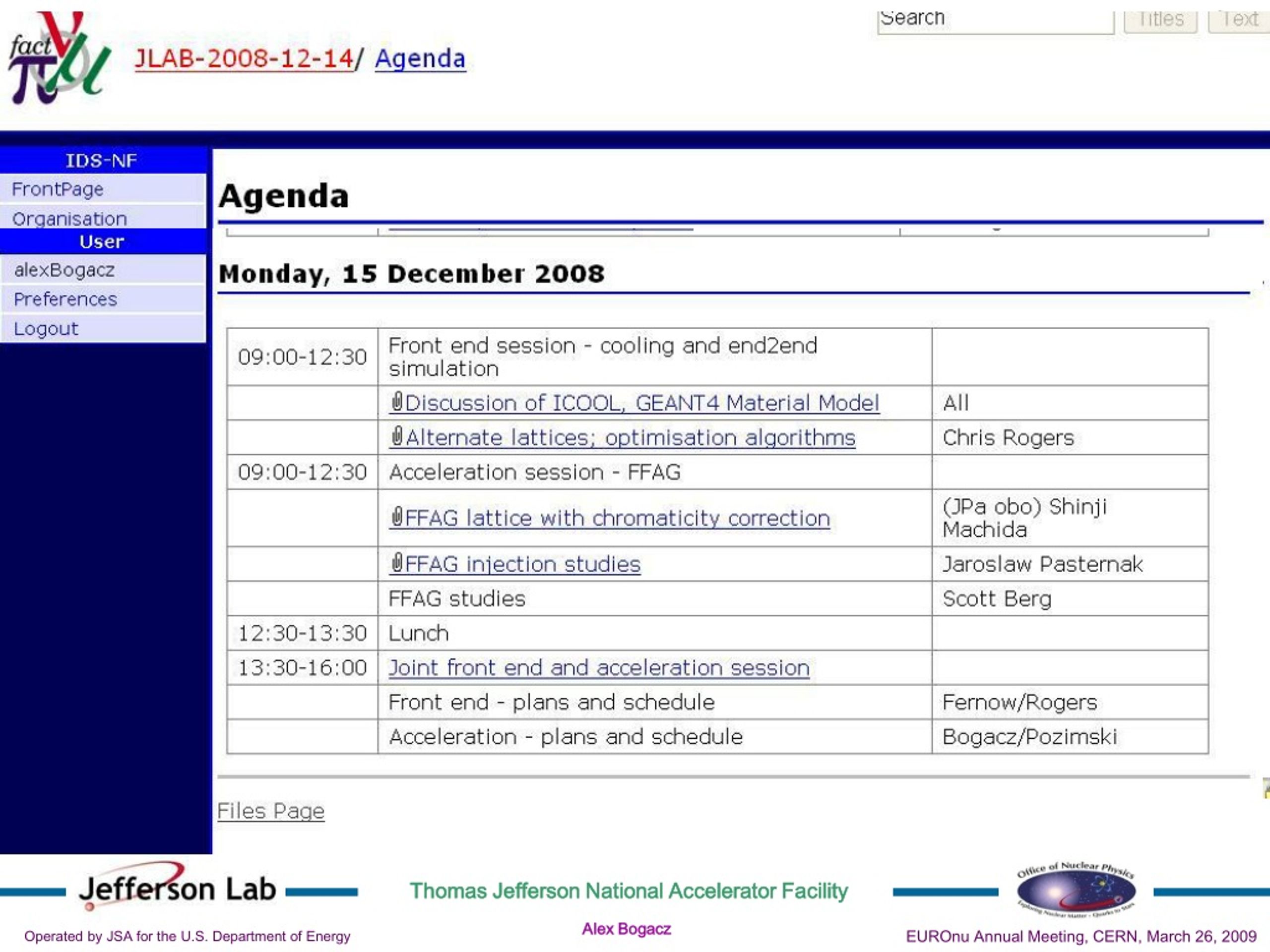
Task: Open FFAG lattice with chromaticity correction
Action: click(x=618, y=518)
